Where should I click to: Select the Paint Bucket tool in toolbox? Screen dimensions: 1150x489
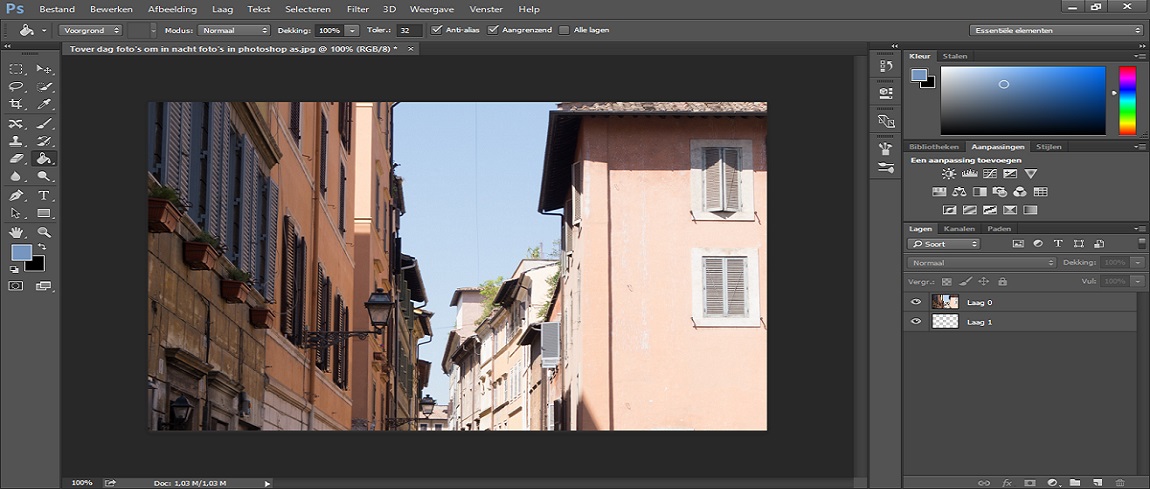pyautogui.click(x=44, y=158)
